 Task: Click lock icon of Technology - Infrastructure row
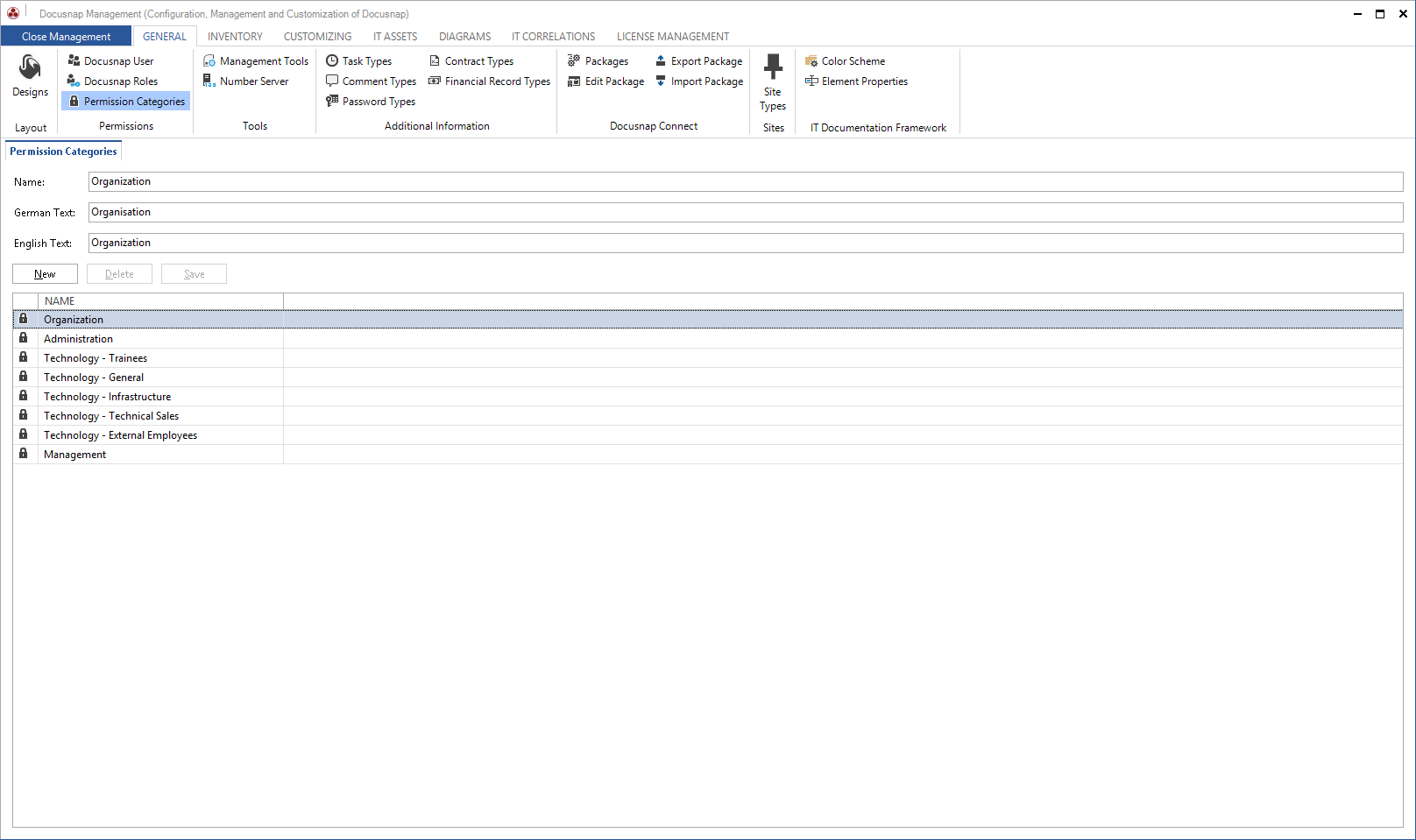pyautogui.click(x=24, y=396)
